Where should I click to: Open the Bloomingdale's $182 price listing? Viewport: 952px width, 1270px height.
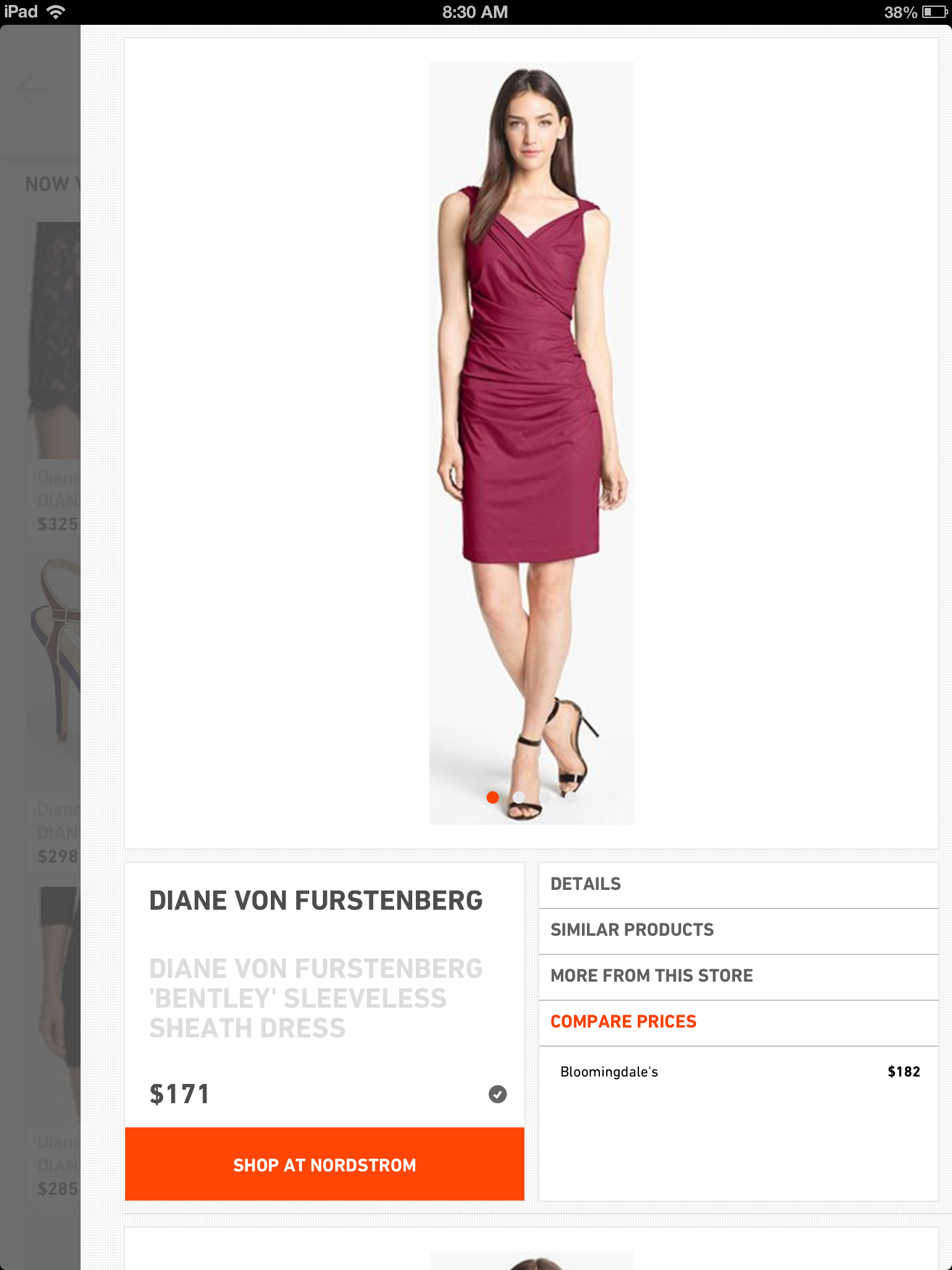point(738,1072)
